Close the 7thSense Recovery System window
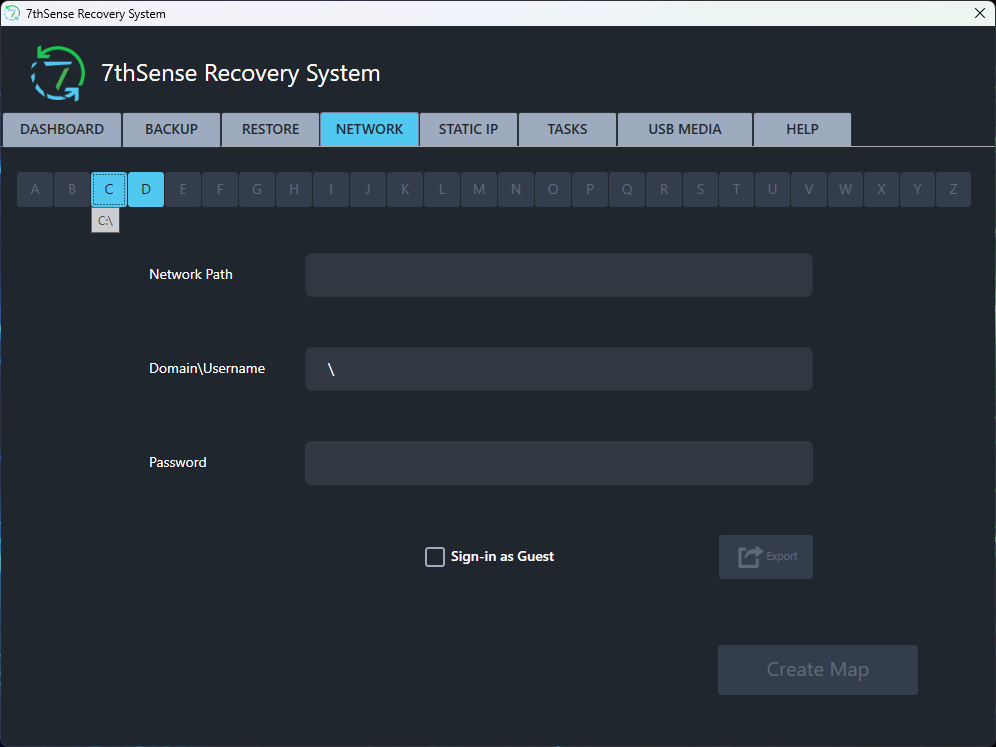The image size is (996, 747). pyautogui.click(x=979, y=13)
